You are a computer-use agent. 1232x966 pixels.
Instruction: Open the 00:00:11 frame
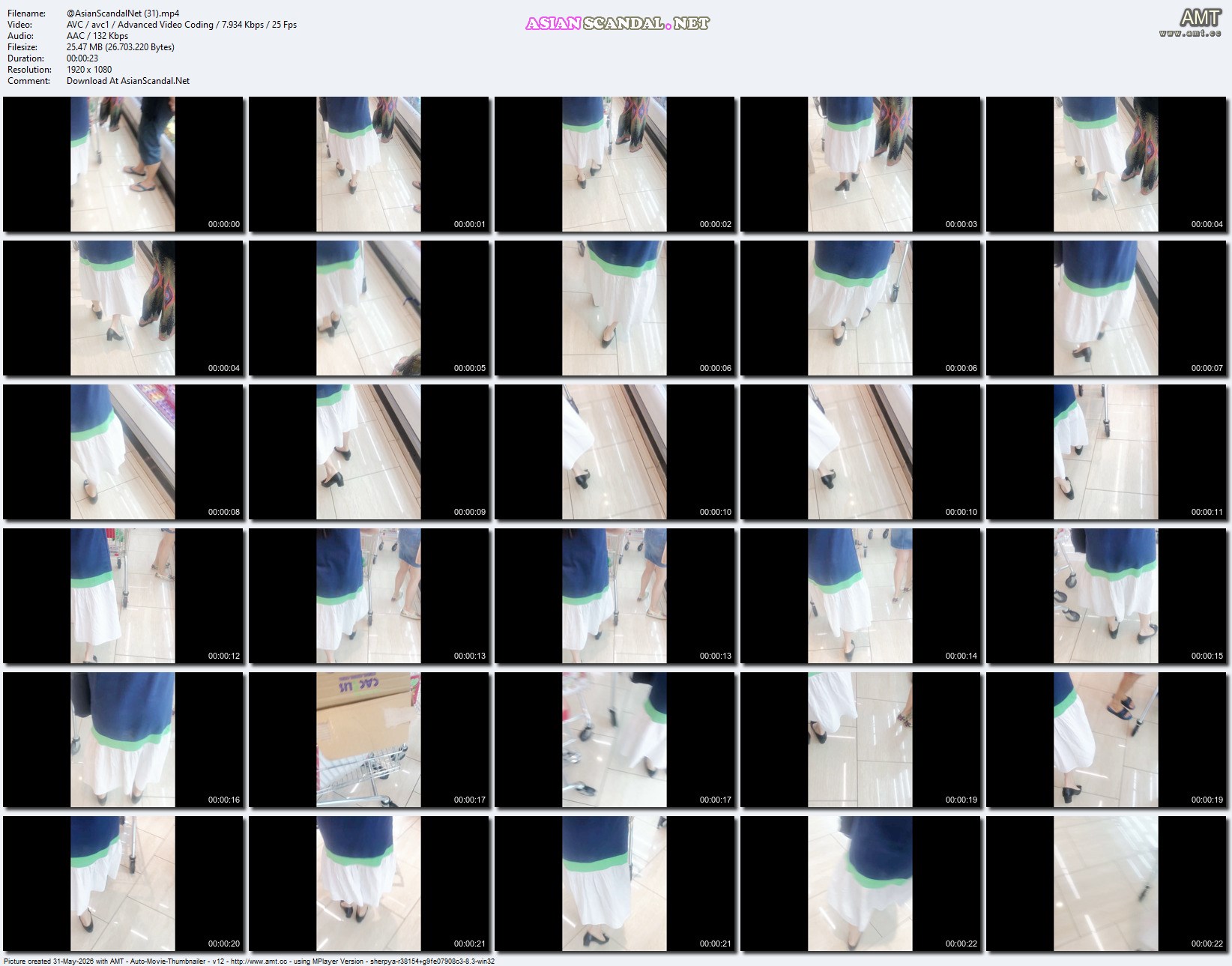(1106, 452)
